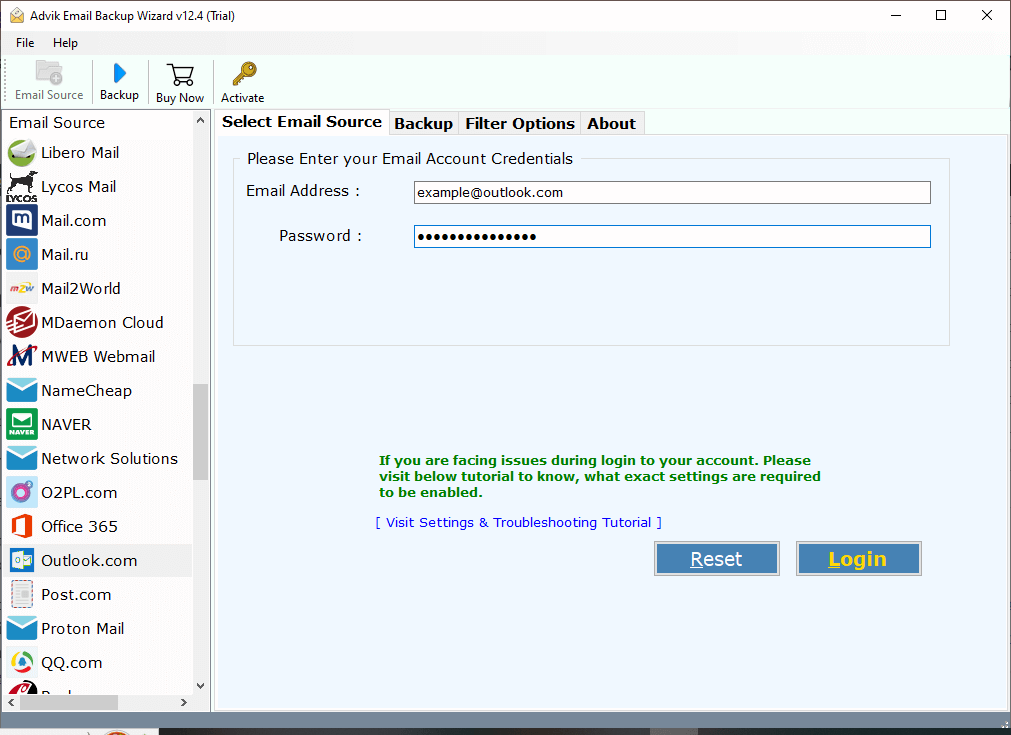Open the Buy Now shopping cart

coord(180,75)
